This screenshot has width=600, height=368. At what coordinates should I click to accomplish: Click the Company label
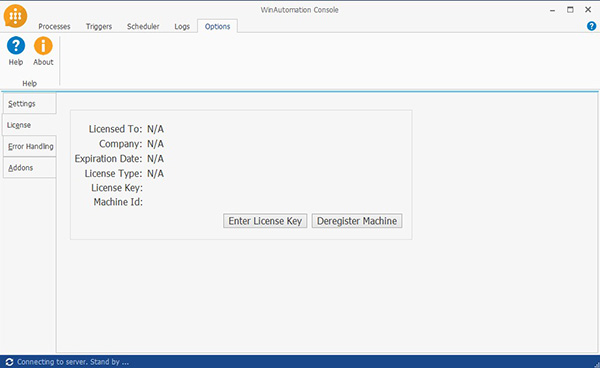coord(121,144)
